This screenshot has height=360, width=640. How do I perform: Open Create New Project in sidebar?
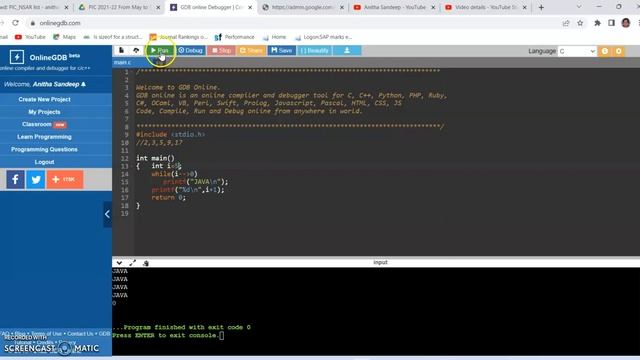tap(44, 99)
